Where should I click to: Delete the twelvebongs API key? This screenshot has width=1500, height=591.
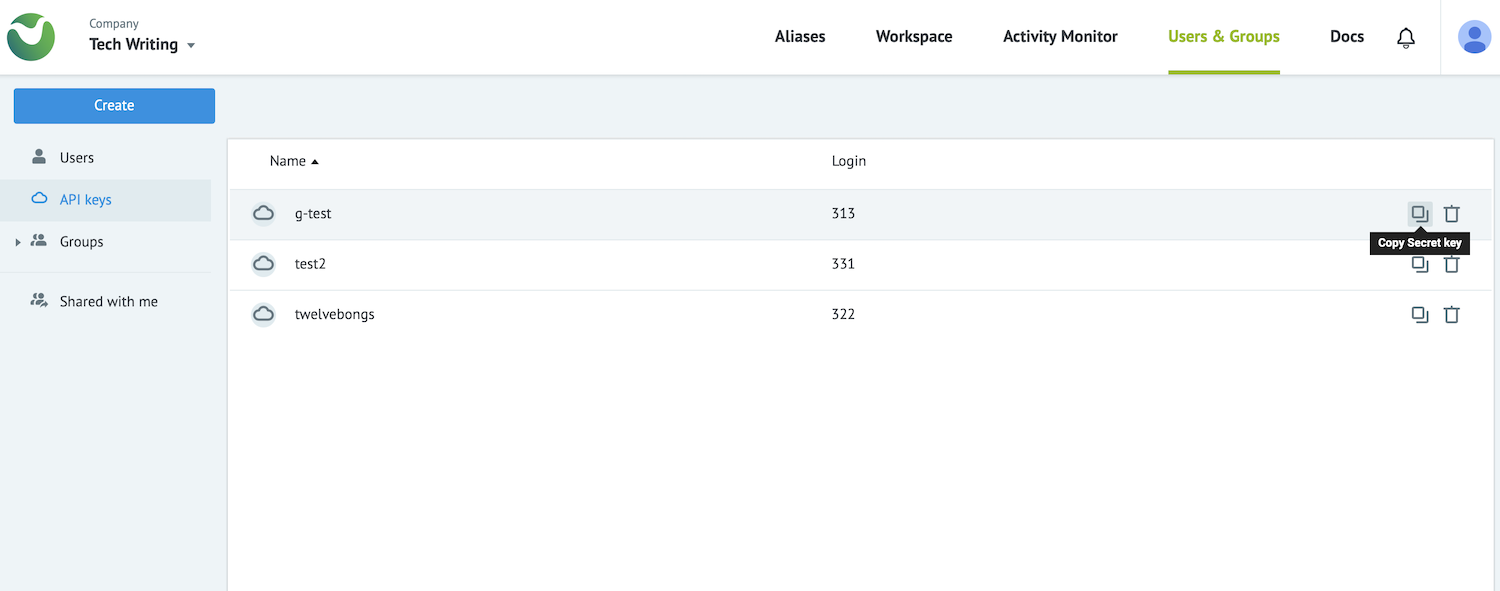(1452, 314)
